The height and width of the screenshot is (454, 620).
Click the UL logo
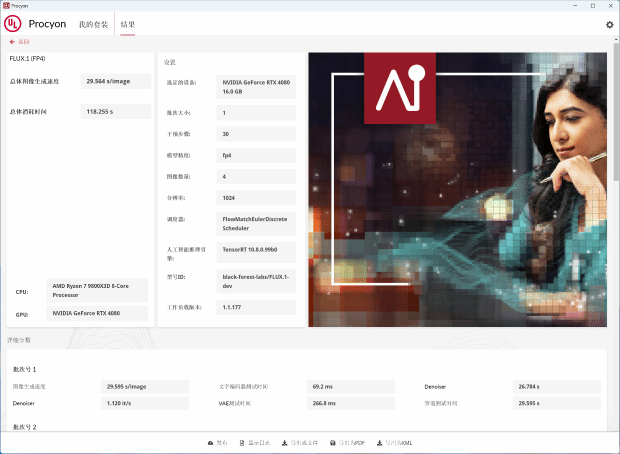tap(12, 24)
